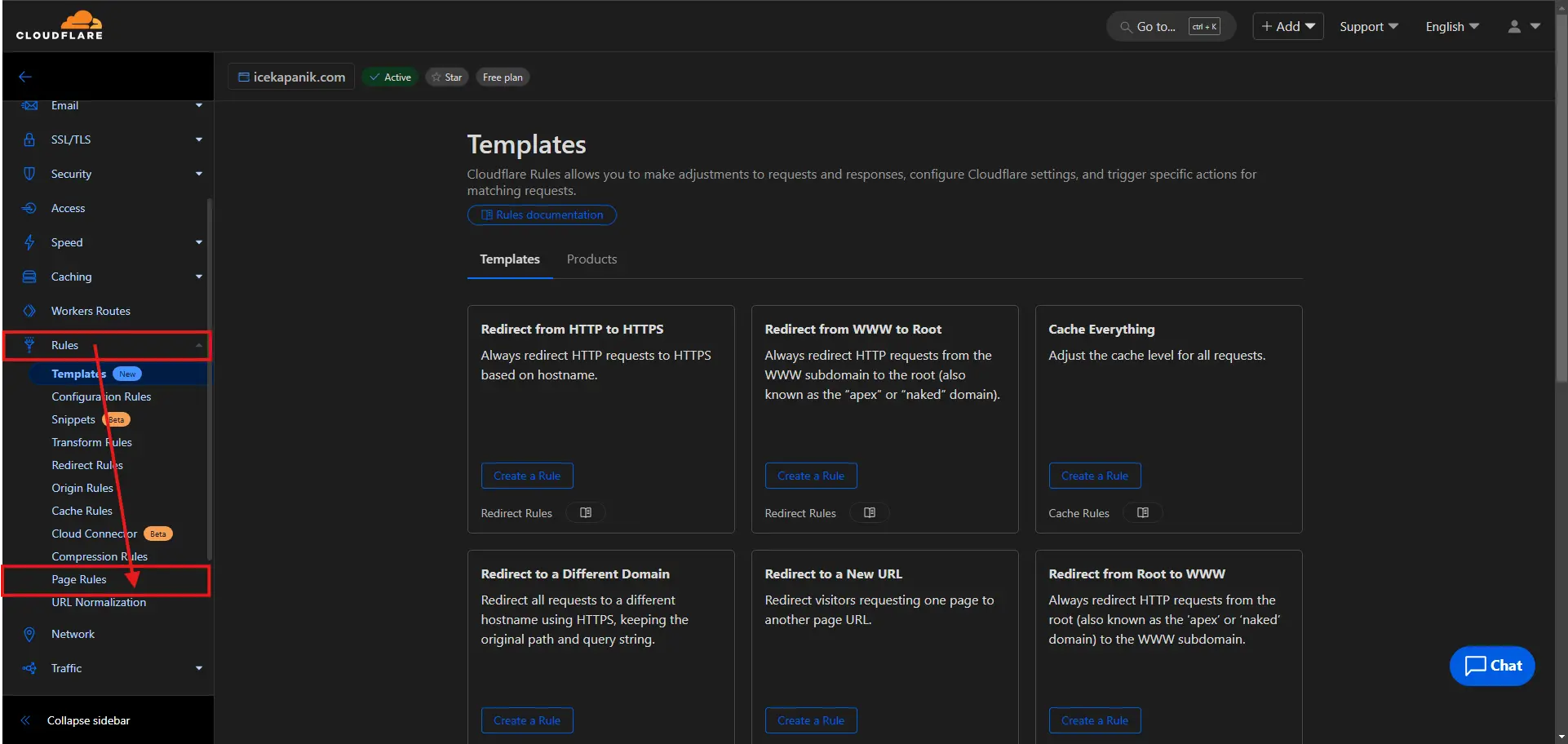Open docs icon on HTTP to HTTPS card
1568x744 pixels.
(x=586, y=512)
